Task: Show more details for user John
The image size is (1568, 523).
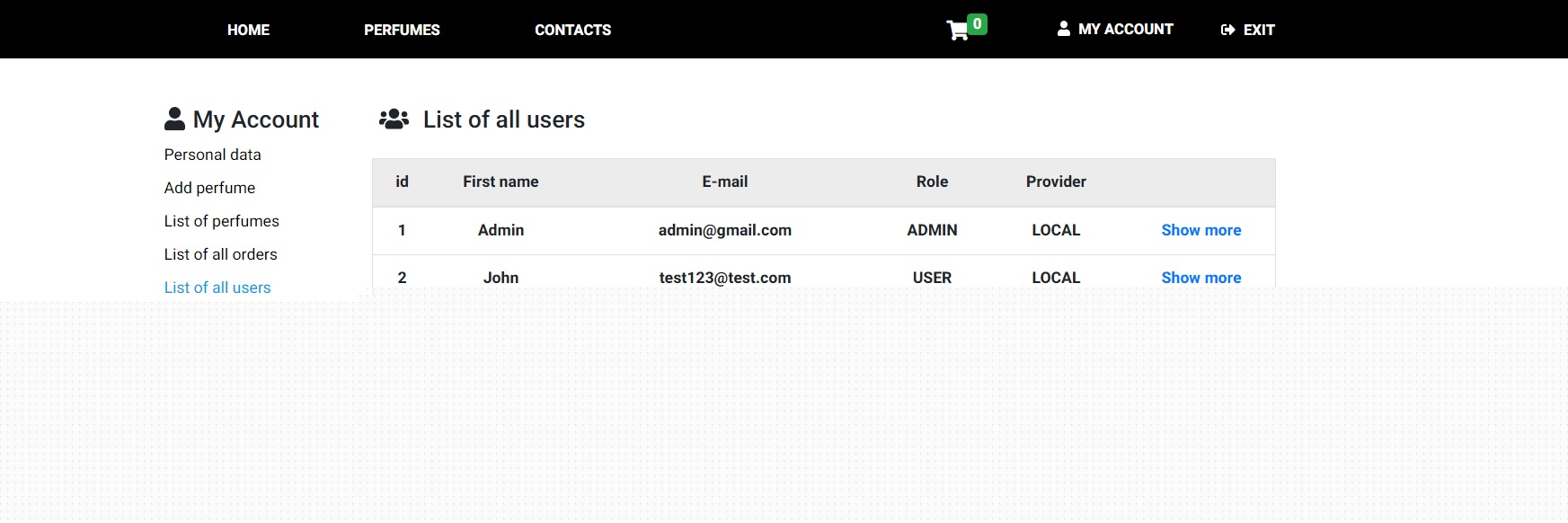Action: tap(1200, 278)
